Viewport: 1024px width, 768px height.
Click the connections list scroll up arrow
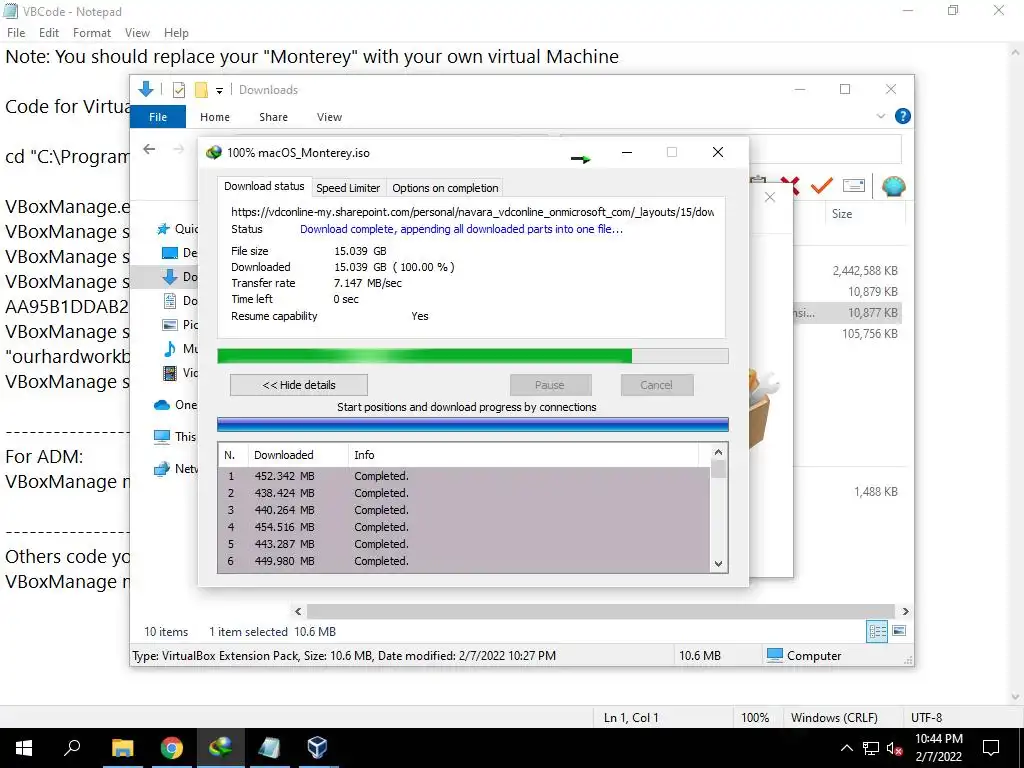click(718, 452)
